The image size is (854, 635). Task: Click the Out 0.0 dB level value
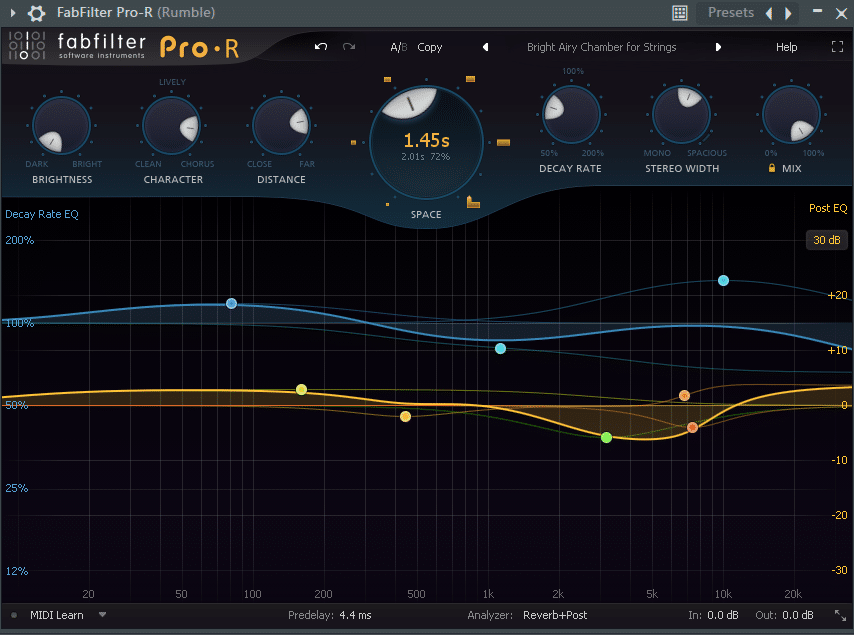(798, 615)
